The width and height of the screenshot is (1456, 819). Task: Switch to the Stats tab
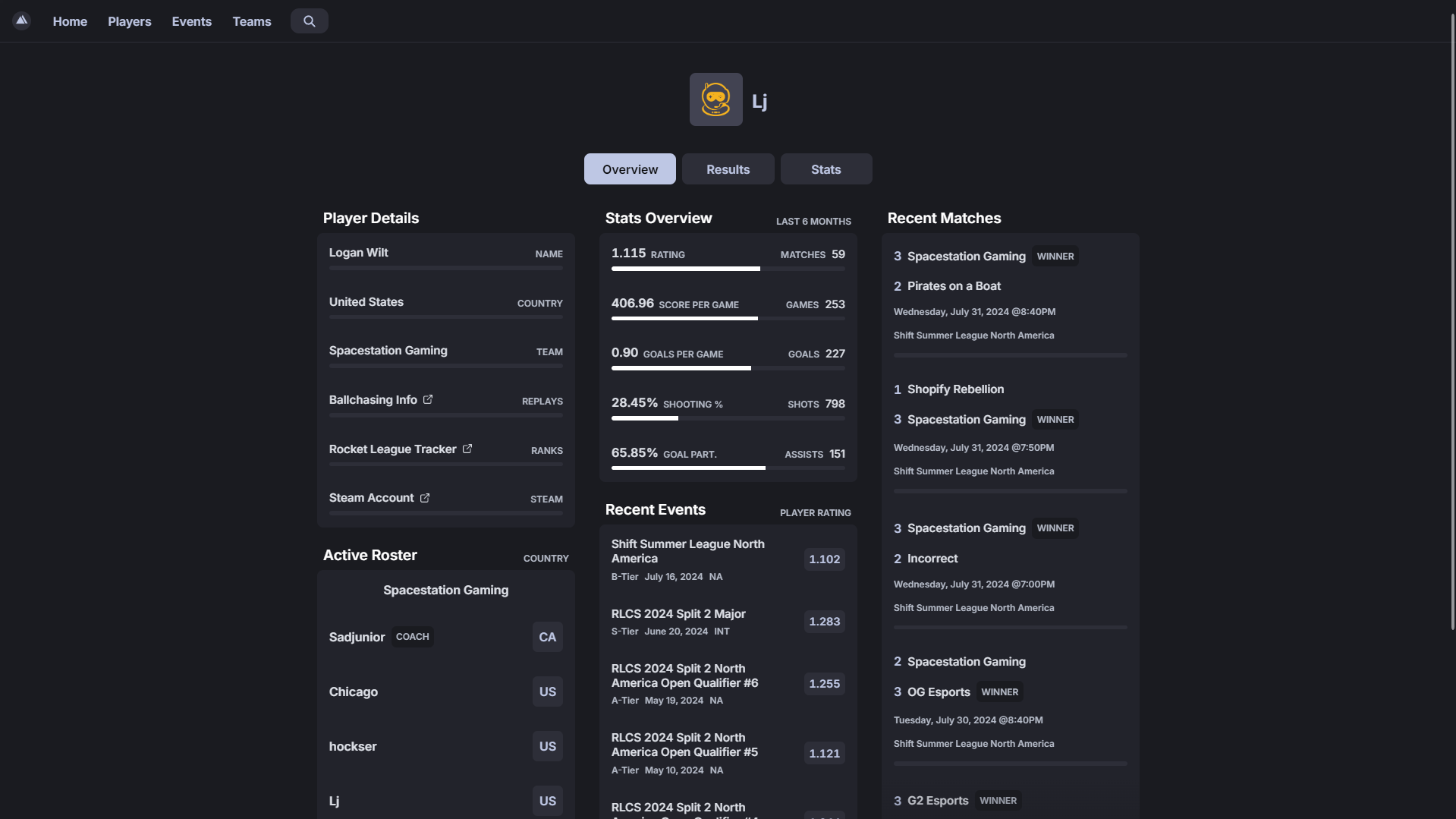tap(825, 169)
